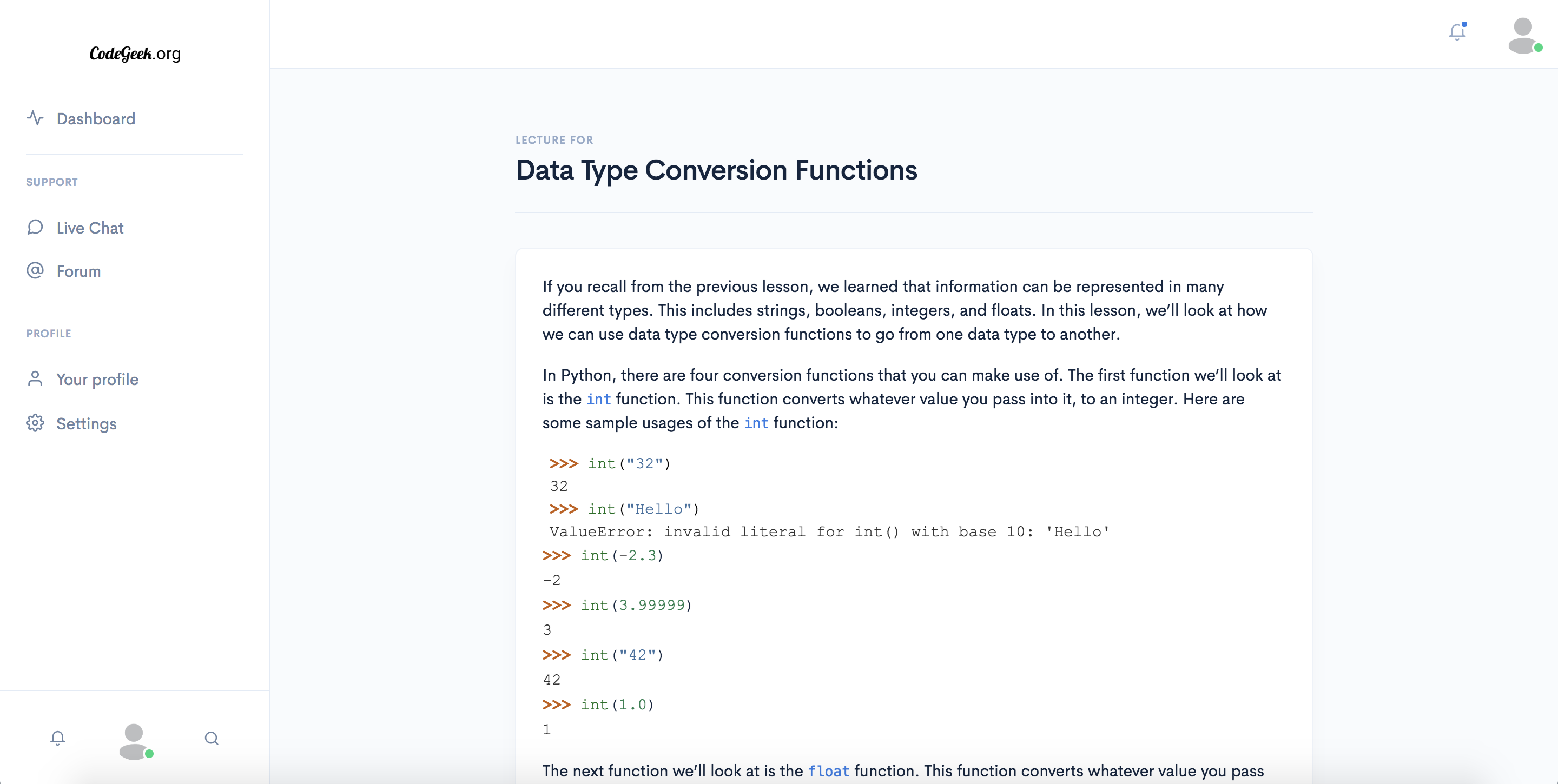Viewport: 1558px width, 784px height.
Task: Open the Dashboard activity icon
Action: (x=35, y=118)
